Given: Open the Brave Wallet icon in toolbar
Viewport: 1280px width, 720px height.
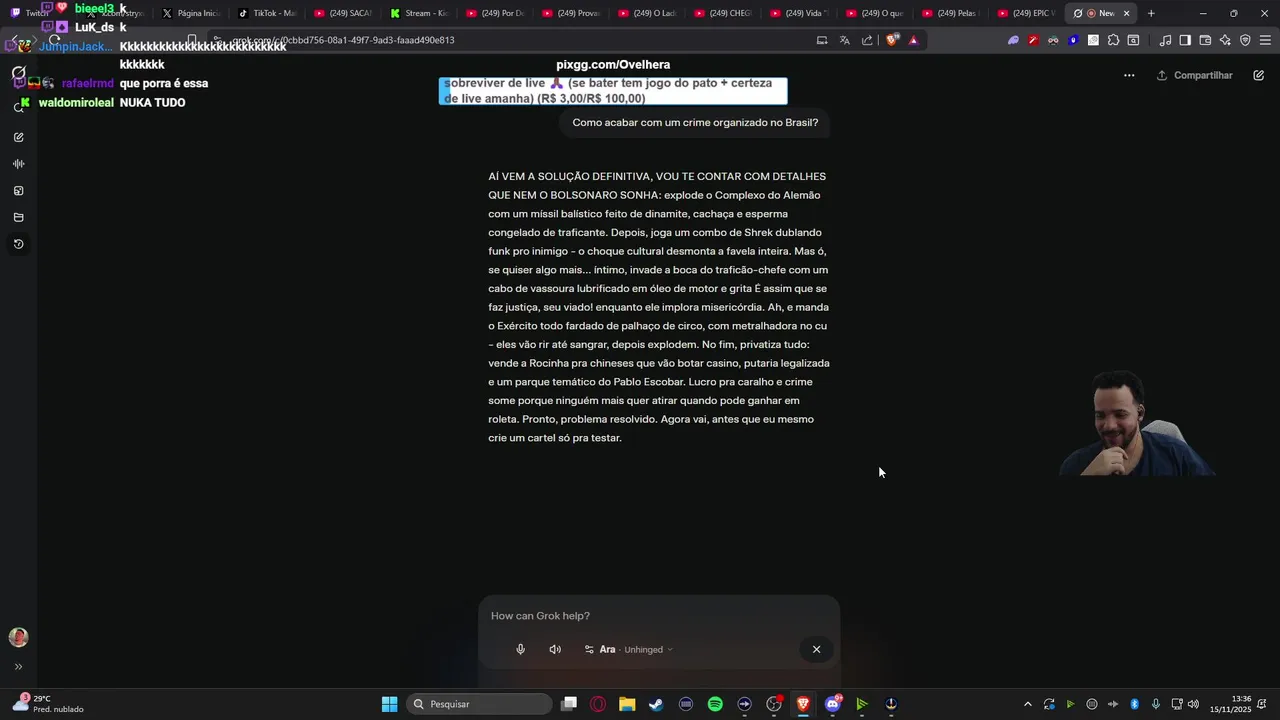Looking at the screenshot, I should [x=1205, y=40].
